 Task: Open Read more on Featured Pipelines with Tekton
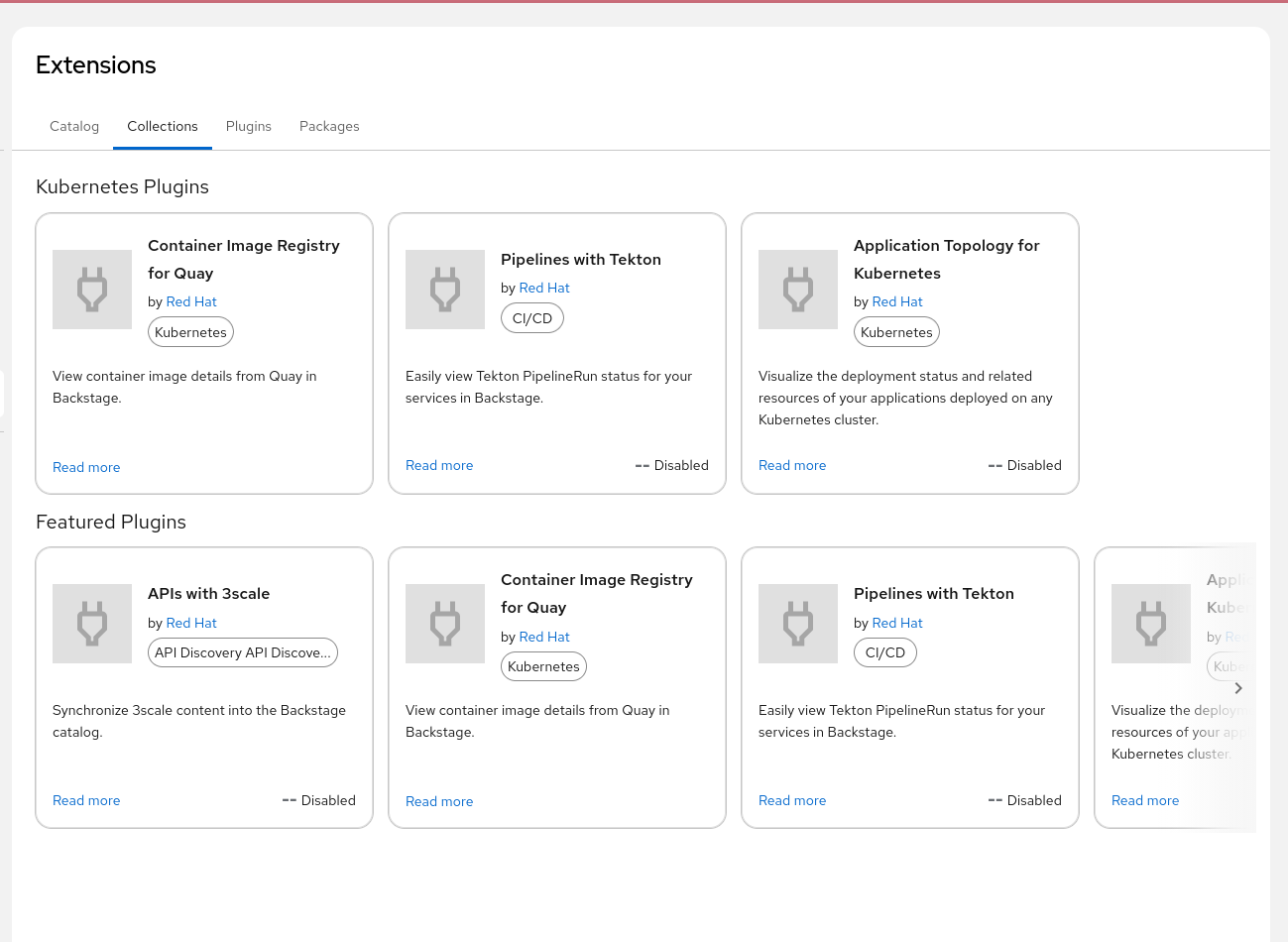(x=792, y=800)
